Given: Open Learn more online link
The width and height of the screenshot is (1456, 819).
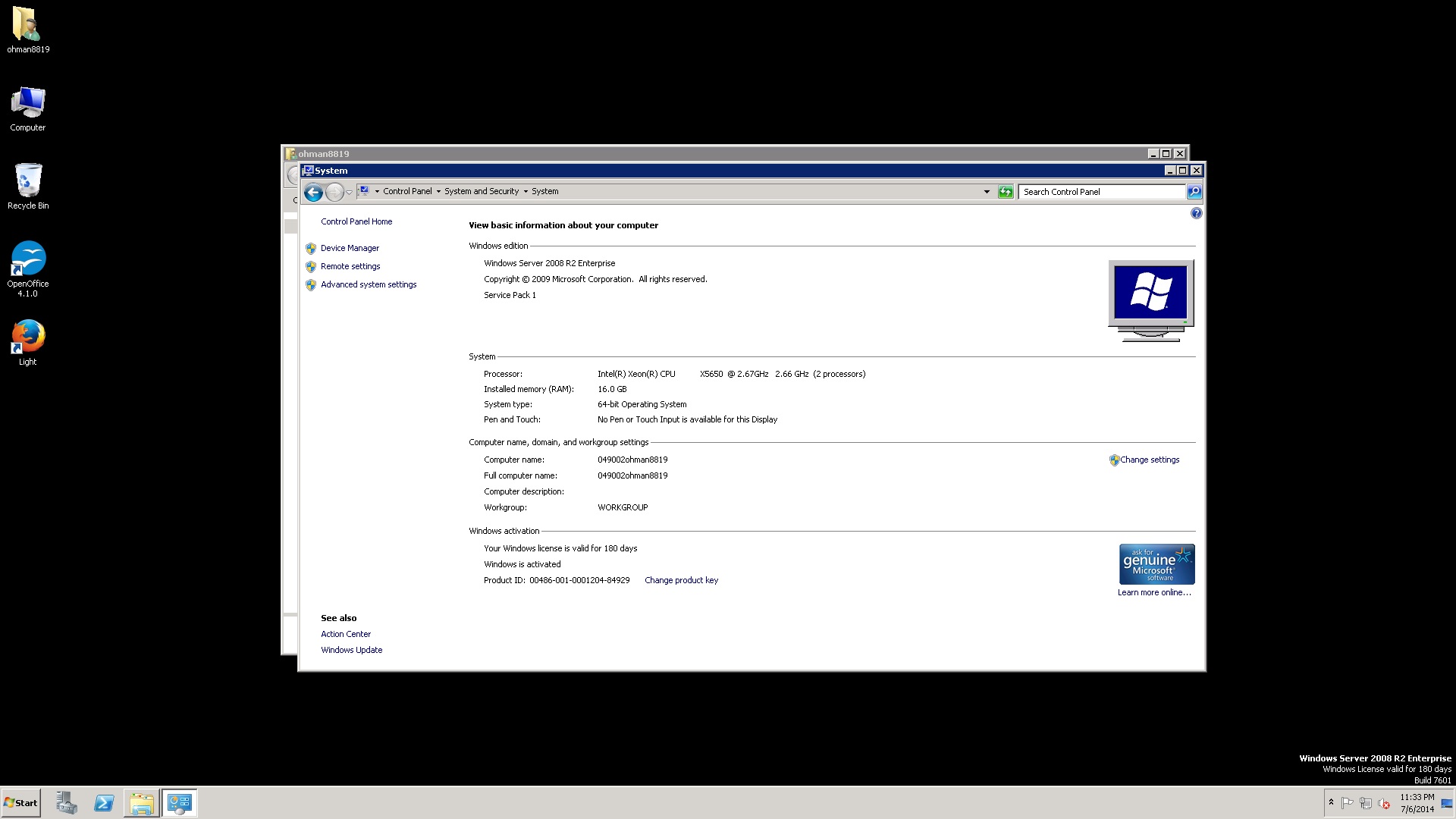Looking at the screenshot, I should (x=1154, y=592).
